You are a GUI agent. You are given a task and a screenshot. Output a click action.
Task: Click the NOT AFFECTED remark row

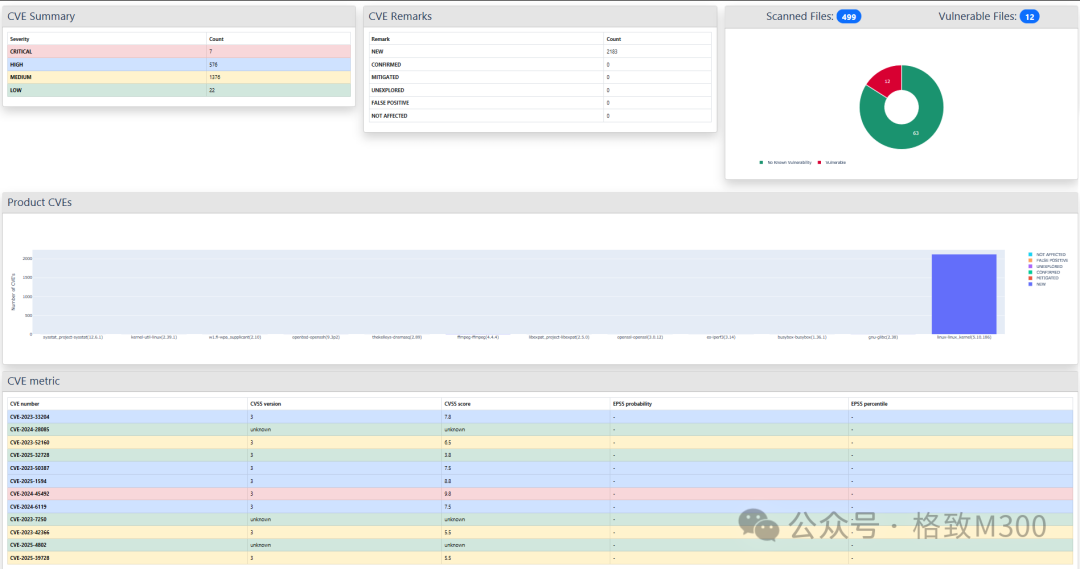[540, 116]
